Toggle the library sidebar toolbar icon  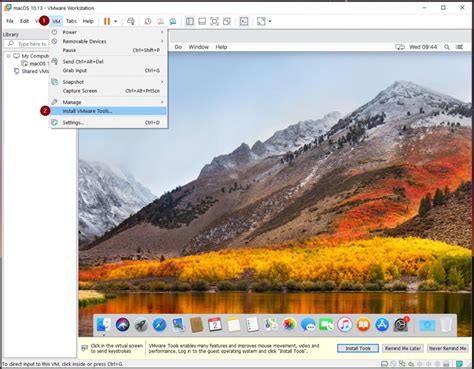coord(190,21)
